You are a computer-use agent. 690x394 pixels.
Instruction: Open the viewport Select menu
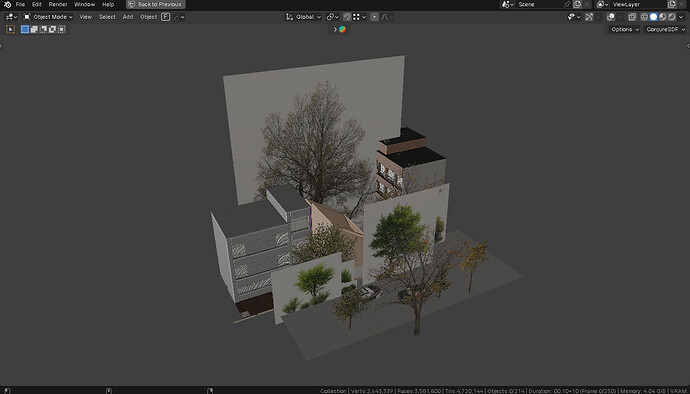pos(107,17)
